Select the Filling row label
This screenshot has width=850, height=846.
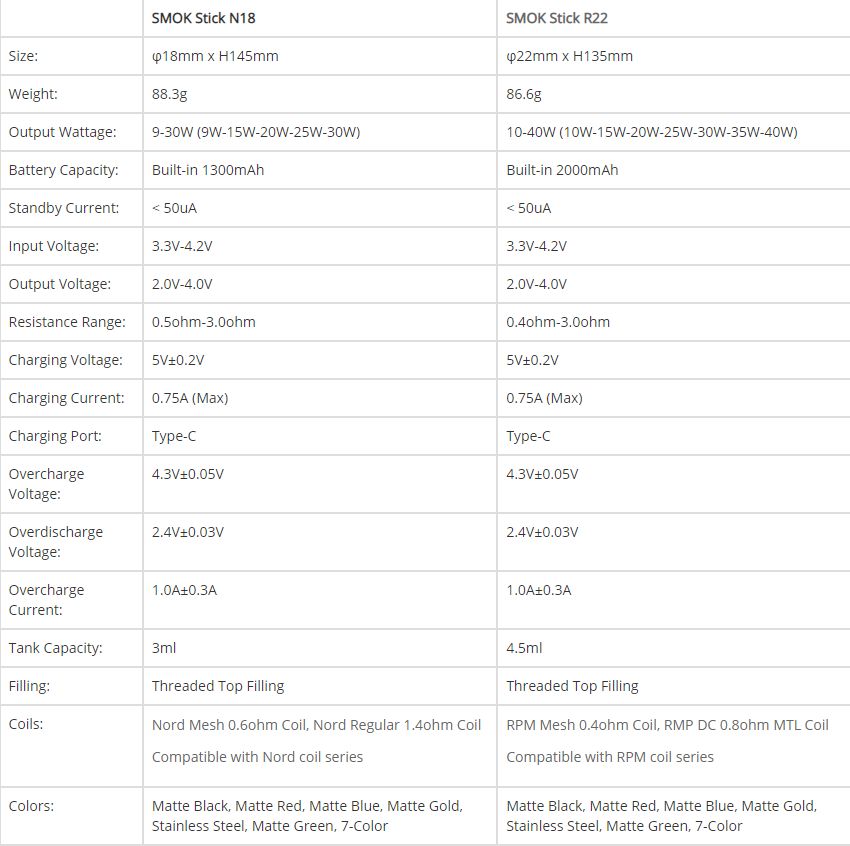(30, 686)
